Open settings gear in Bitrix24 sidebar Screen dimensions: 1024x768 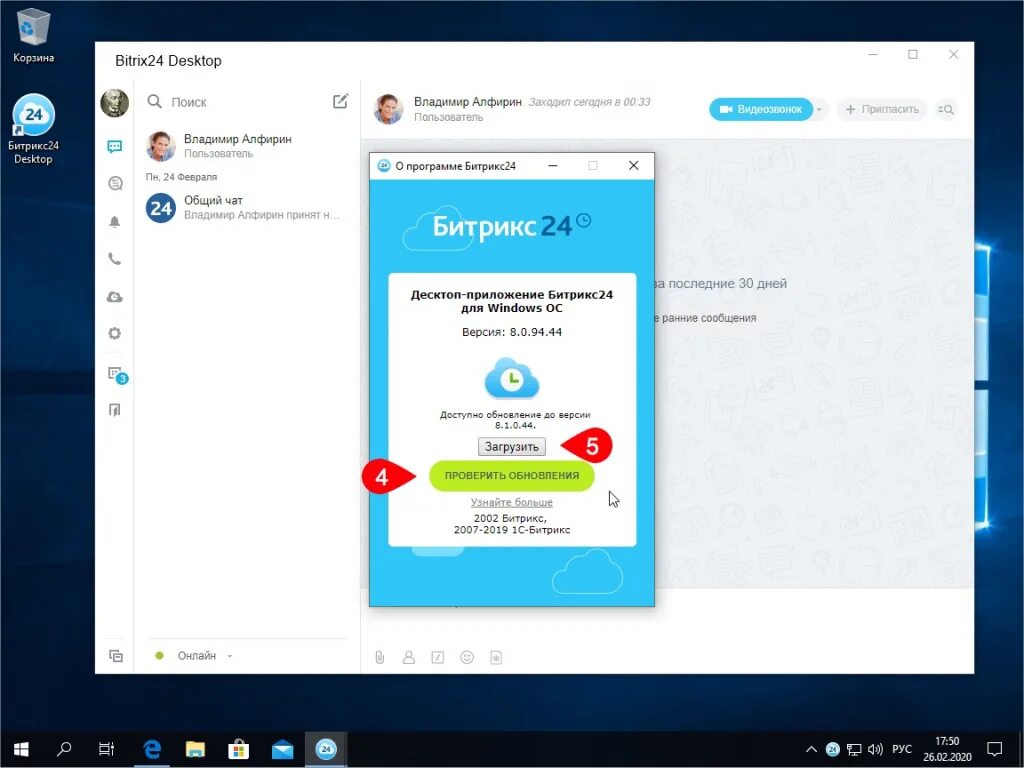(114, 334)
